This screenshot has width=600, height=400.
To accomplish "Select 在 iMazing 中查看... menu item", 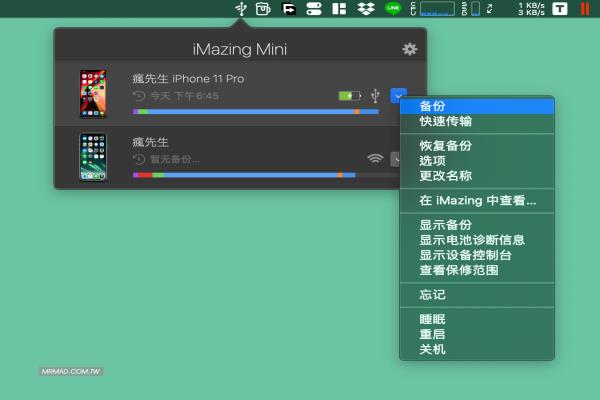I will [477, 200].
